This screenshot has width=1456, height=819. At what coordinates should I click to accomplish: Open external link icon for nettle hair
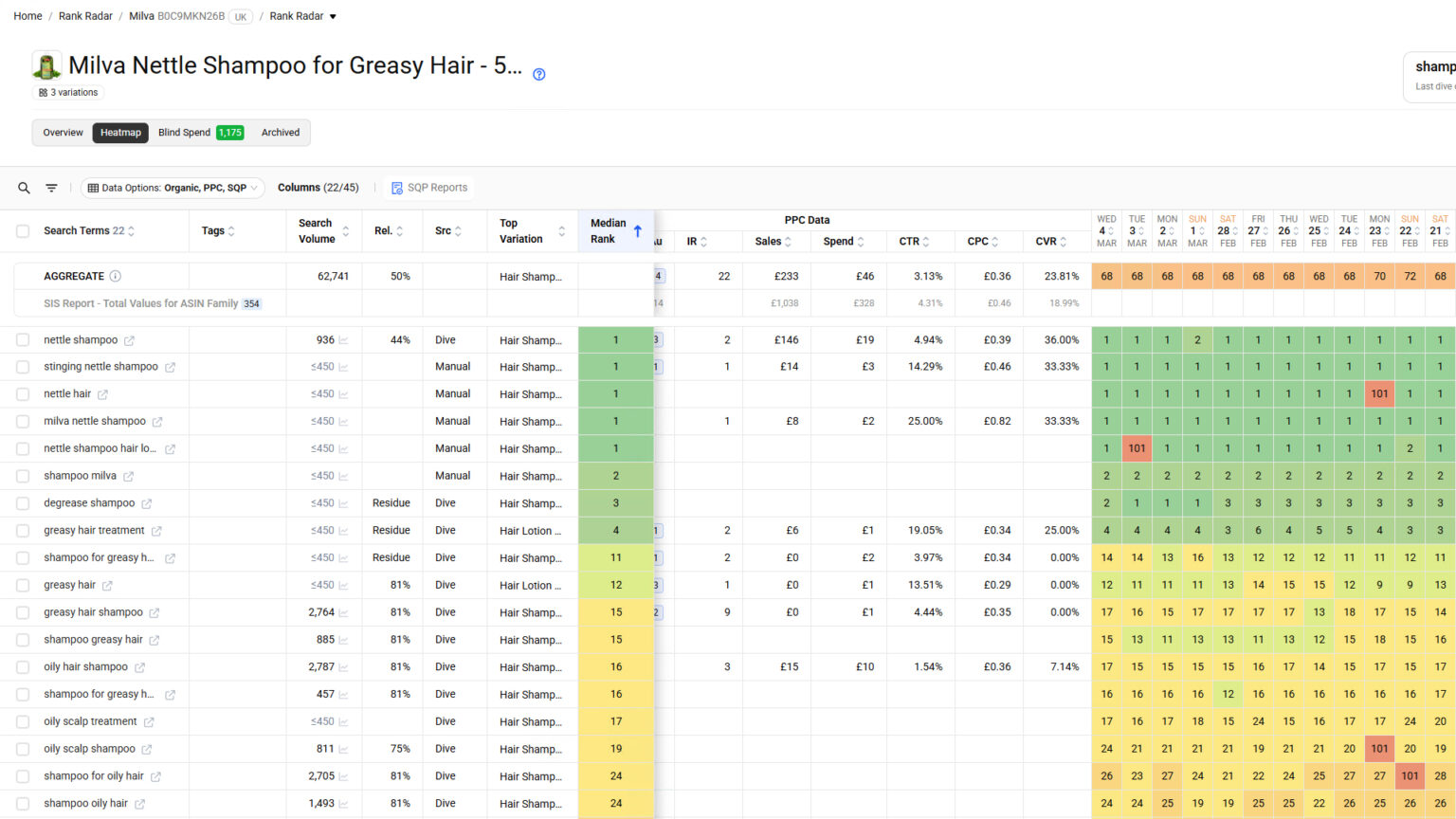(102, 394)
